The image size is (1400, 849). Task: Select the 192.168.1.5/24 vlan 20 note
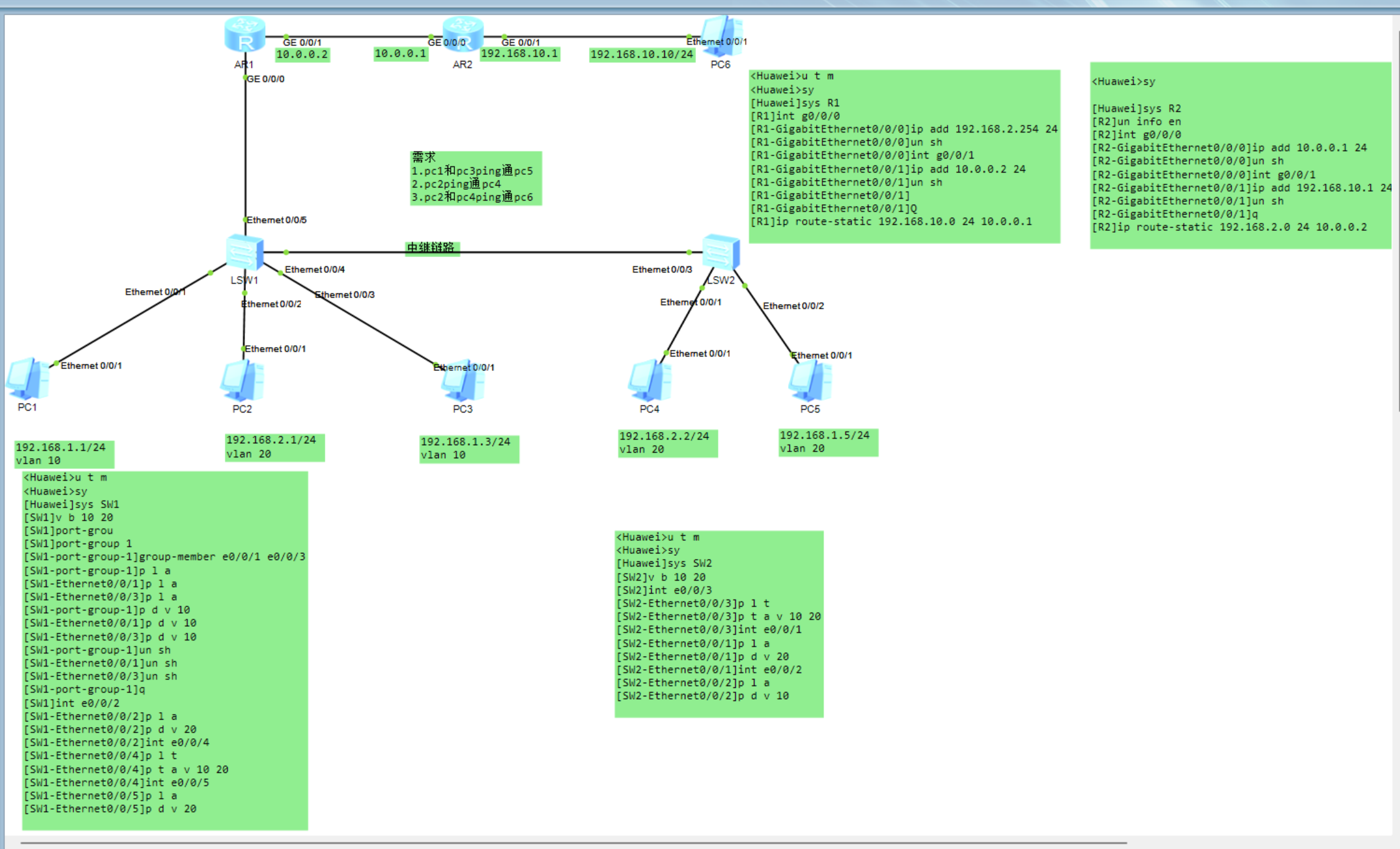(828, 443)
